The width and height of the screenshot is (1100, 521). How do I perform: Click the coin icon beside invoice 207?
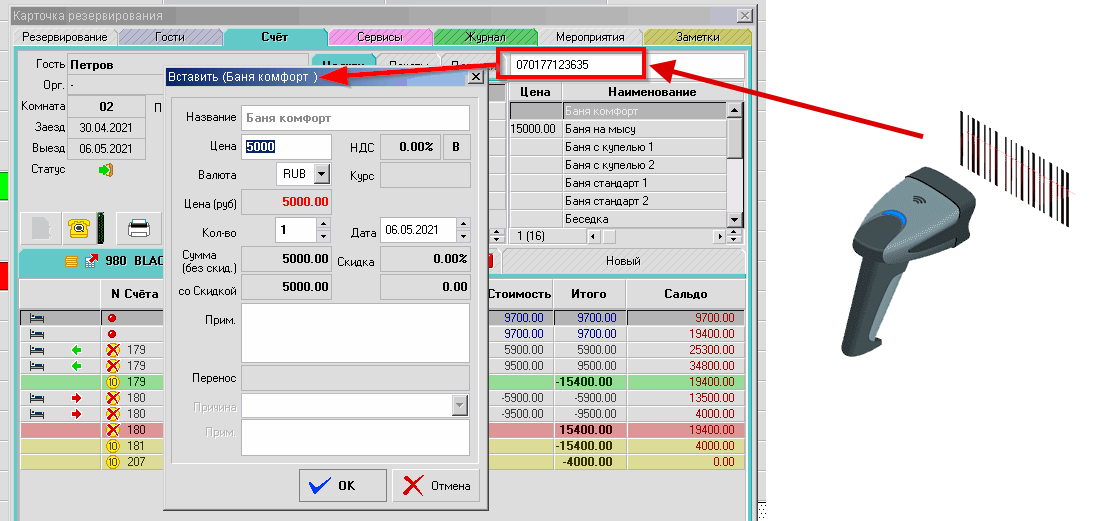113,462
